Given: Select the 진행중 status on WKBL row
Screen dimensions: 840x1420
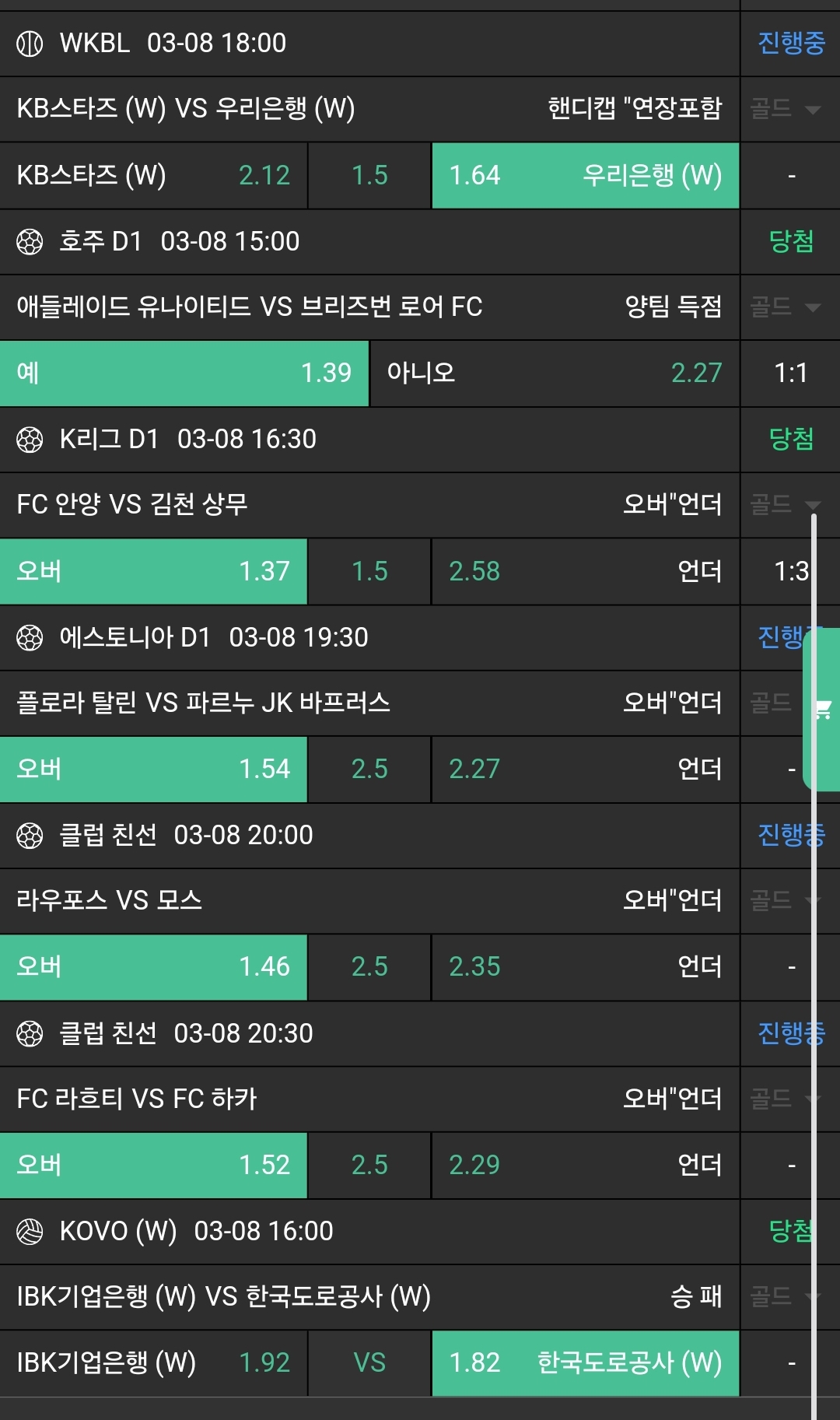Looking at the screenshot, I should click(790, 44).
